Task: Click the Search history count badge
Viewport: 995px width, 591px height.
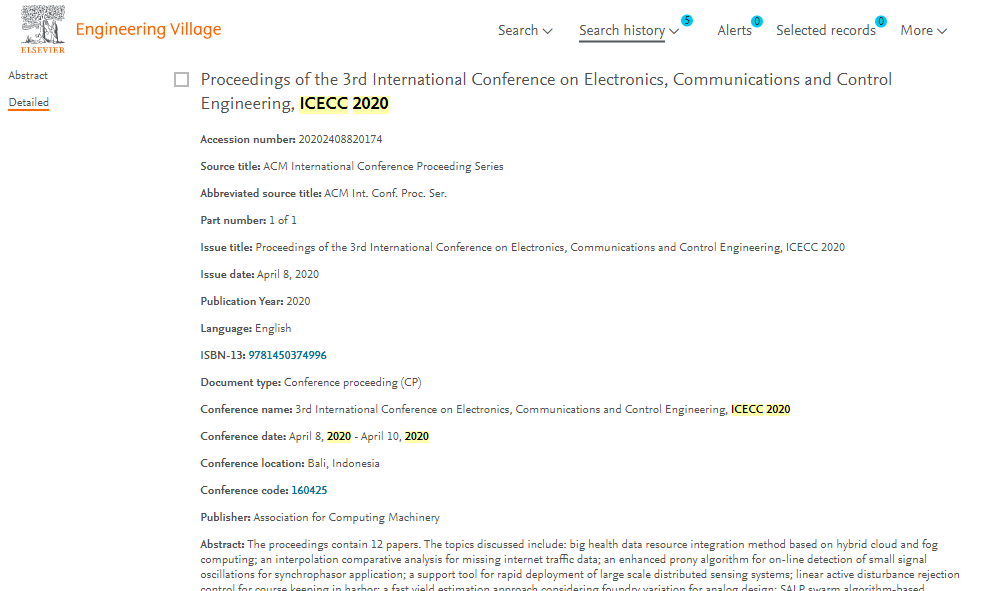Action: coord(687,20)
